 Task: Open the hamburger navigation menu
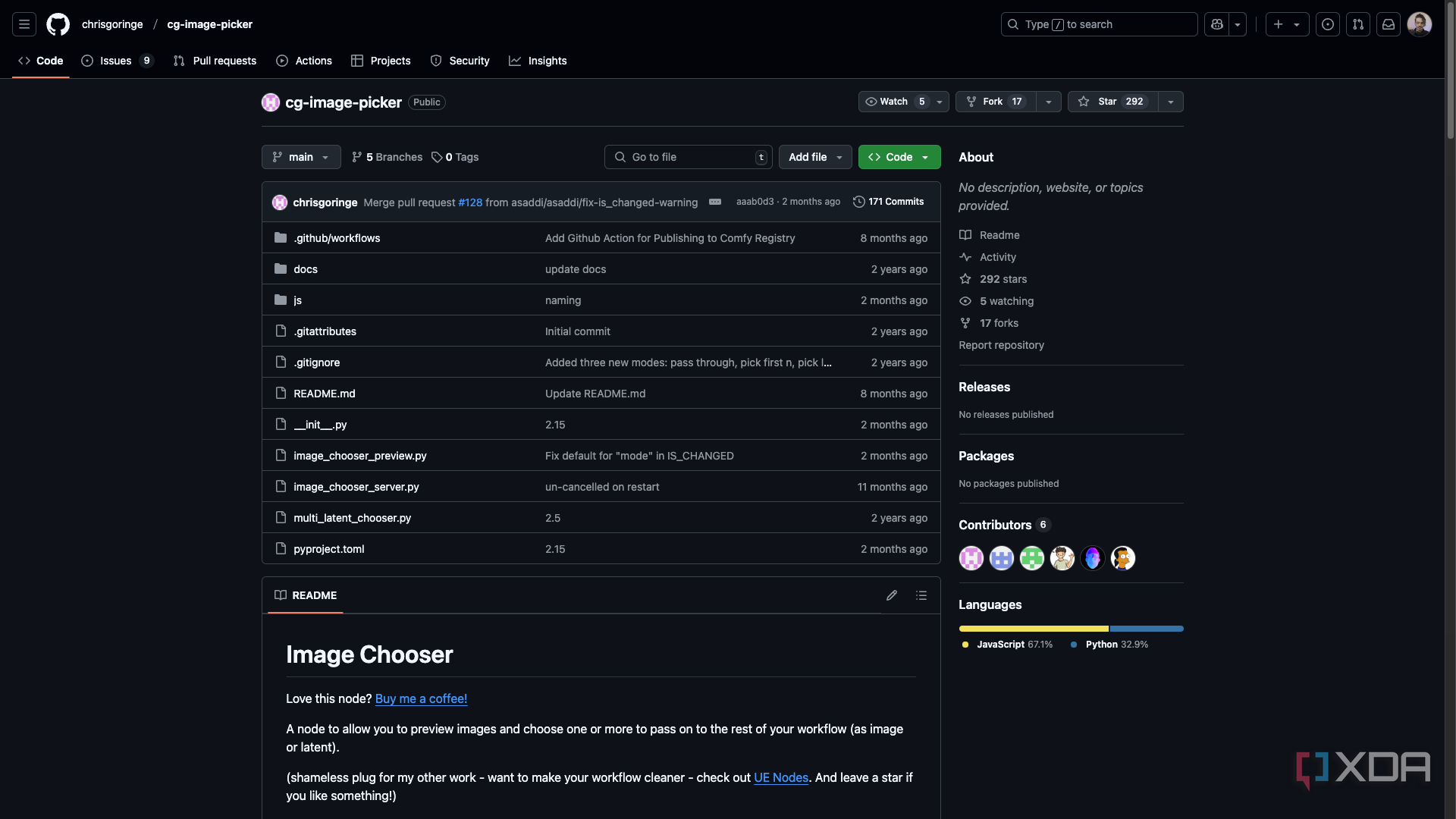(x=24, y=24)
